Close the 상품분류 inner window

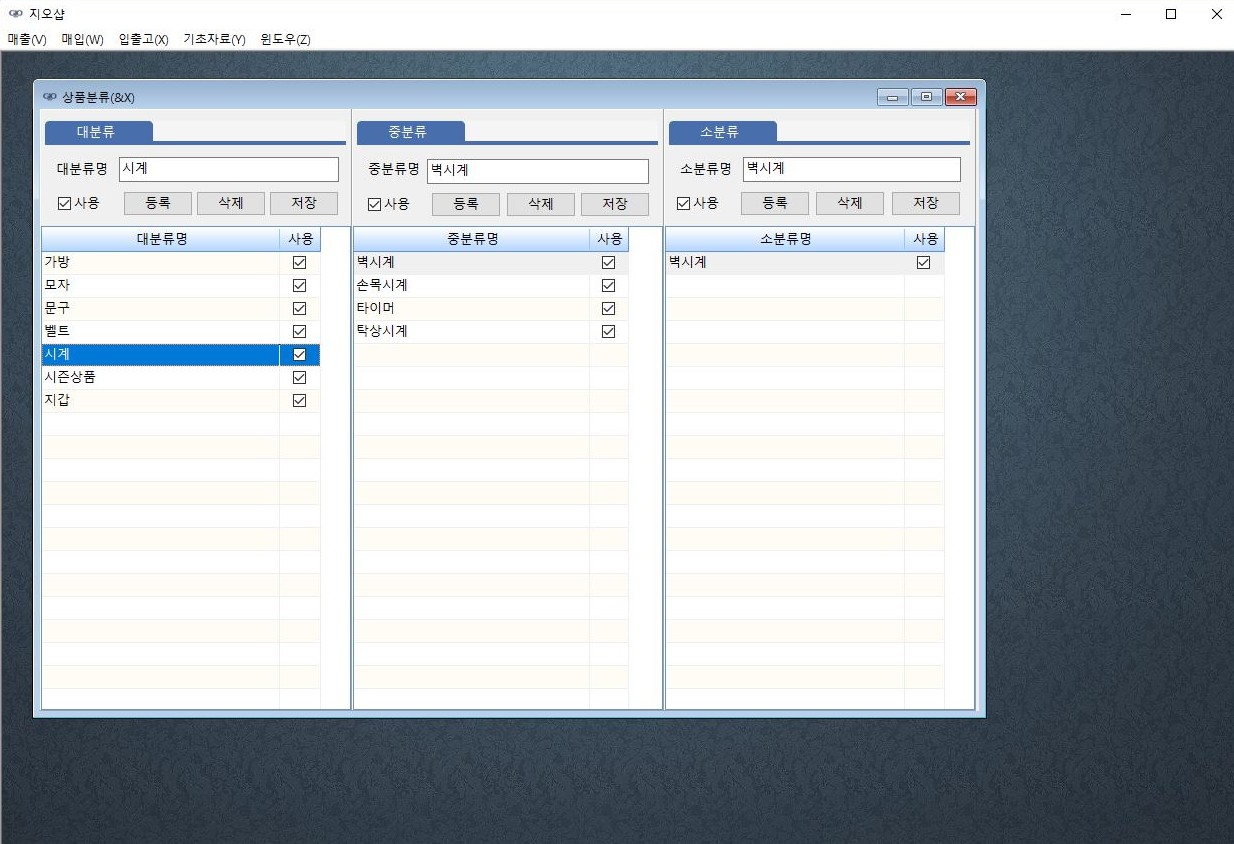pos(960,97)
